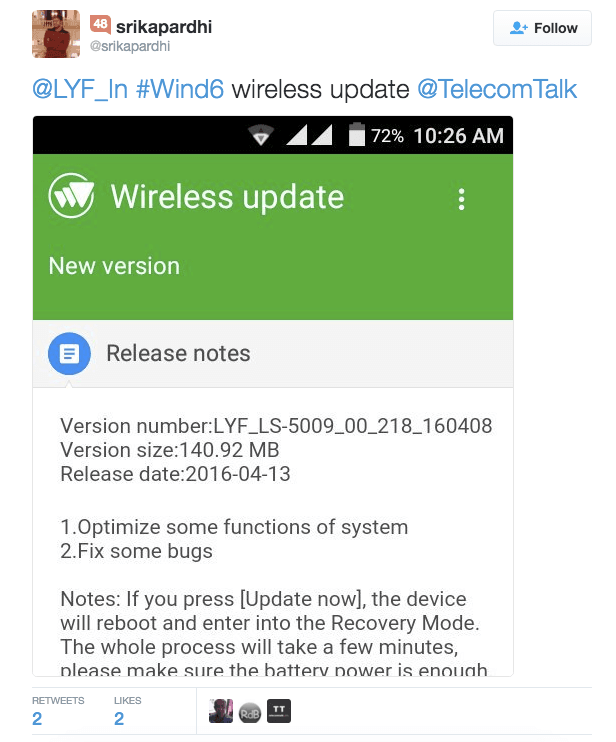Click the battery status icon
This screenshot has height=742, width=616.
coord(357,134)
